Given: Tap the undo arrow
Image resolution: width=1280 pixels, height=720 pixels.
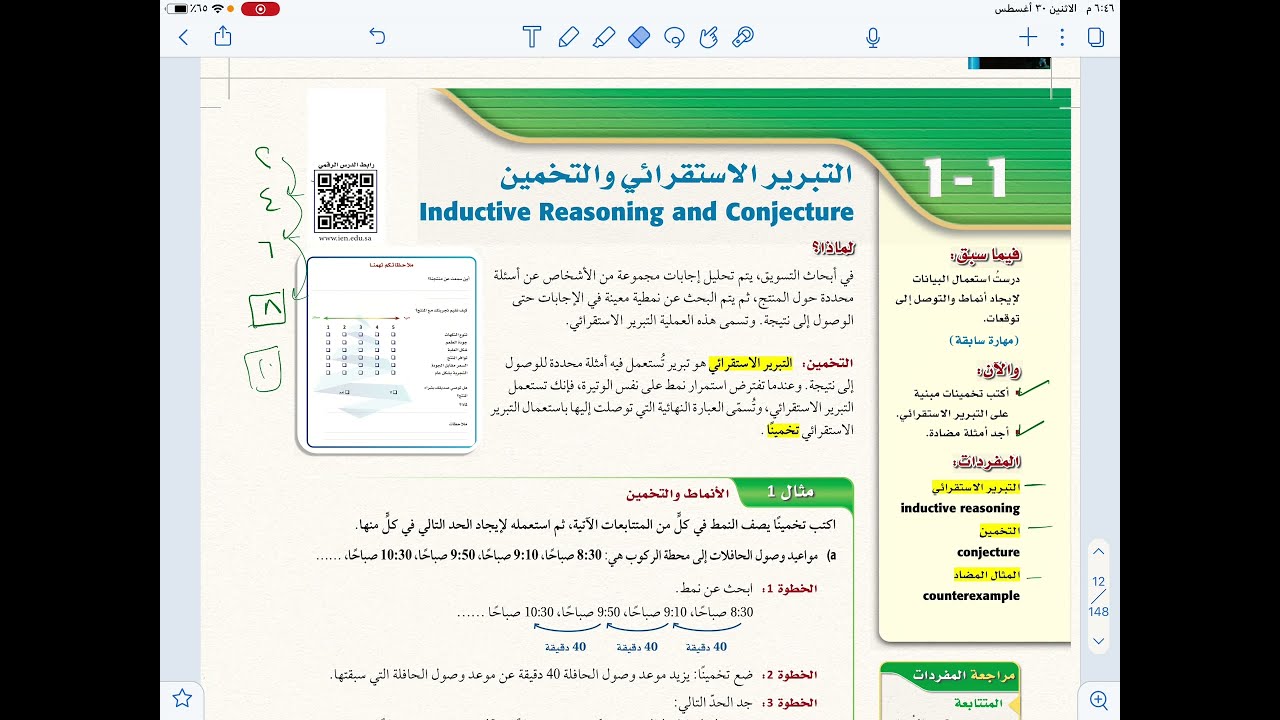Looking at the screenshot, I should click(x=377, y=37).
